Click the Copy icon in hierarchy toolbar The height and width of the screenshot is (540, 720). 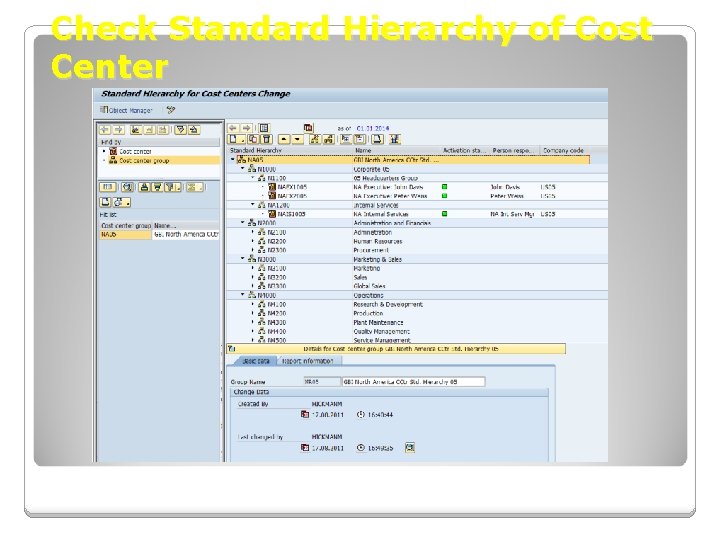coord(253,140)
